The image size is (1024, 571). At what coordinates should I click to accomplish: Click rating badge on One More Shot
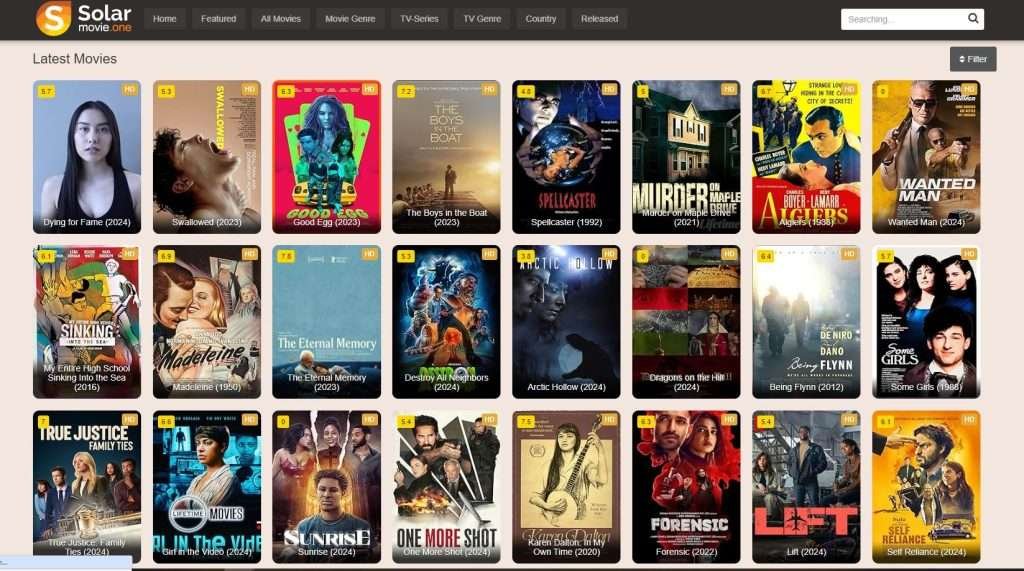click(x=406, y=421)
